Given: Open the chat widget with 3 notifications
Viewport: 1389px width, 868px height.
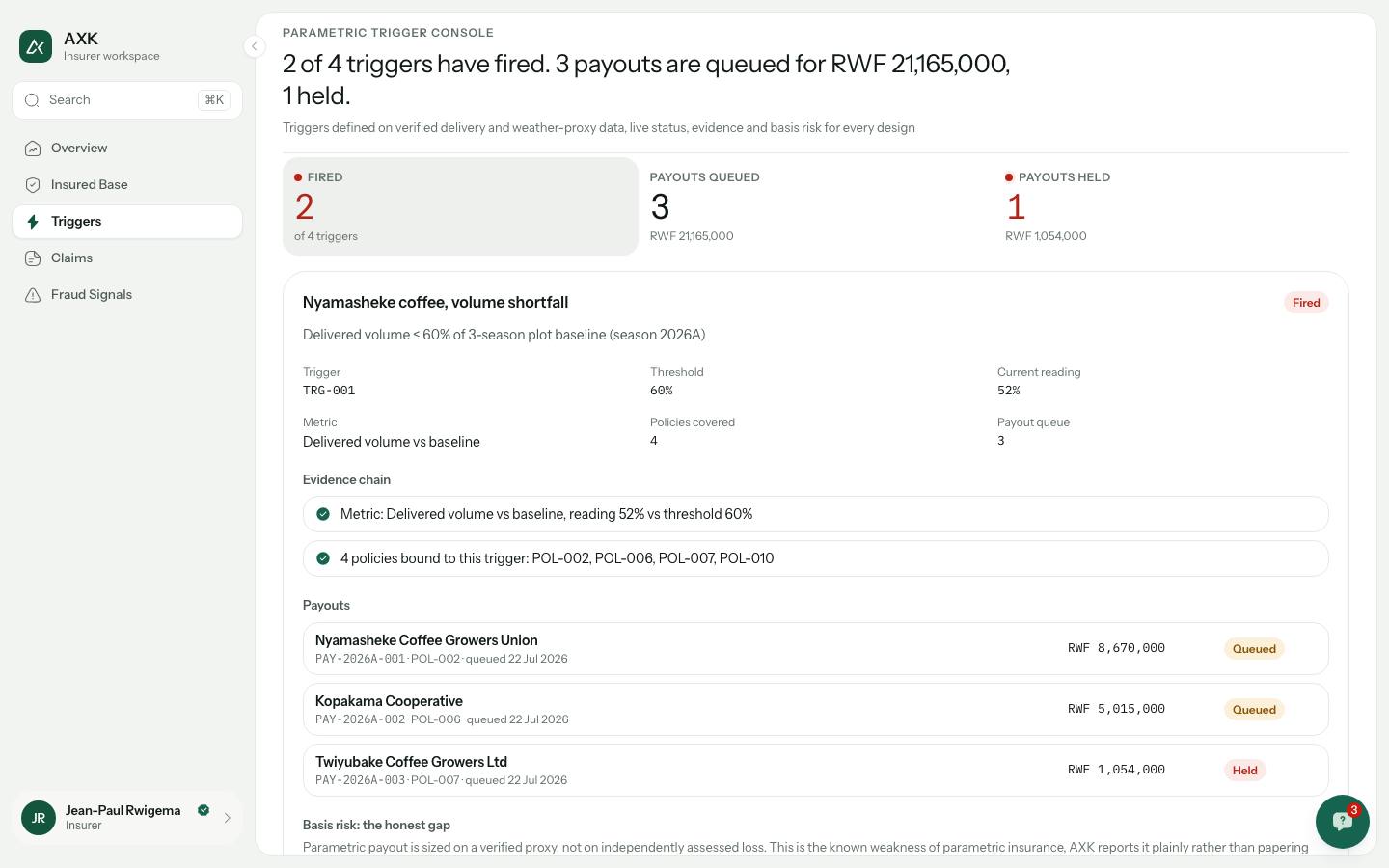Looking at the screenshot, I should click(x=1342, y=822).
